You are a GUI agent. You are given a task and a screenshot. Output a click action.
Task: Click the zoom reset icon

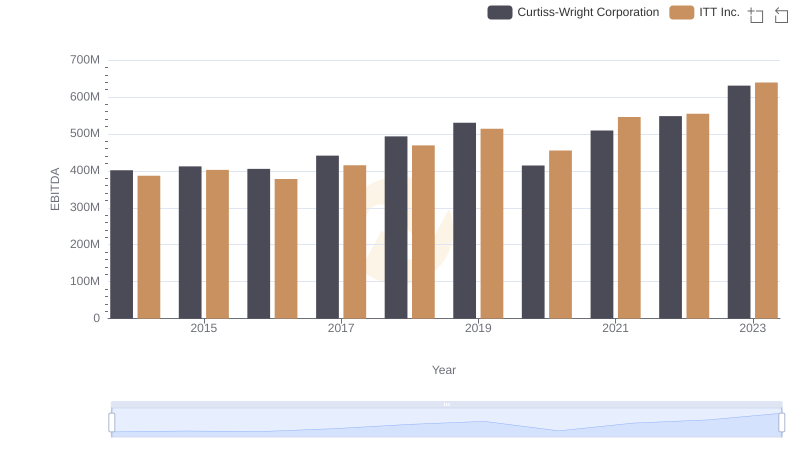[x=781, y=15]
